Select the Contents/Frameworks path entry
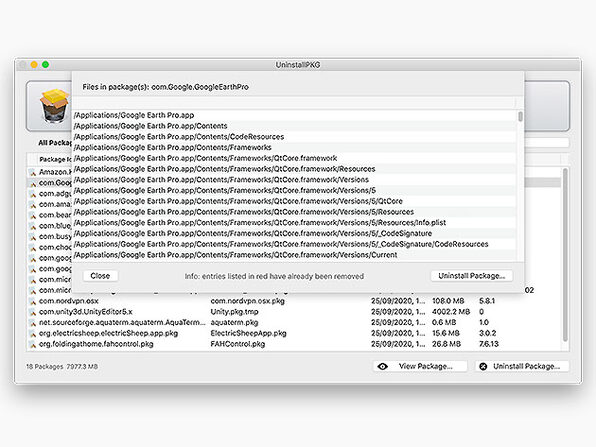 pos(295,147)
